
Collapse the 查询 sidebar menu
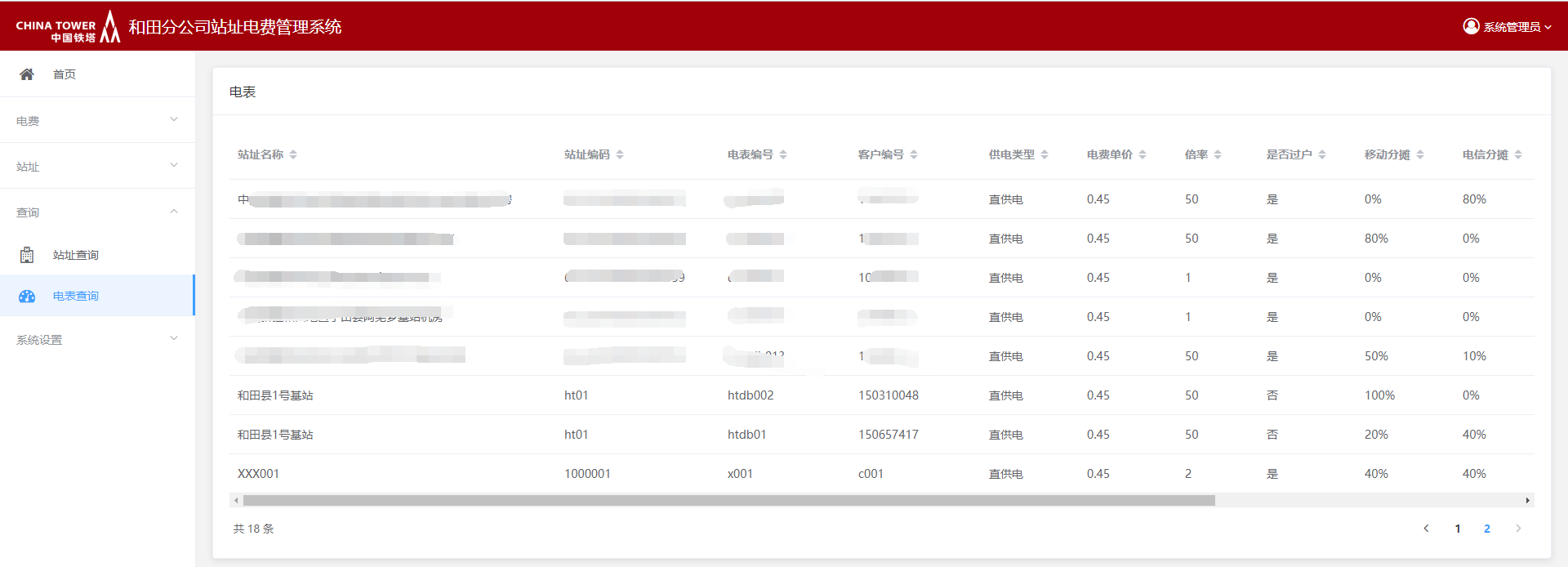tap(97, 212)
